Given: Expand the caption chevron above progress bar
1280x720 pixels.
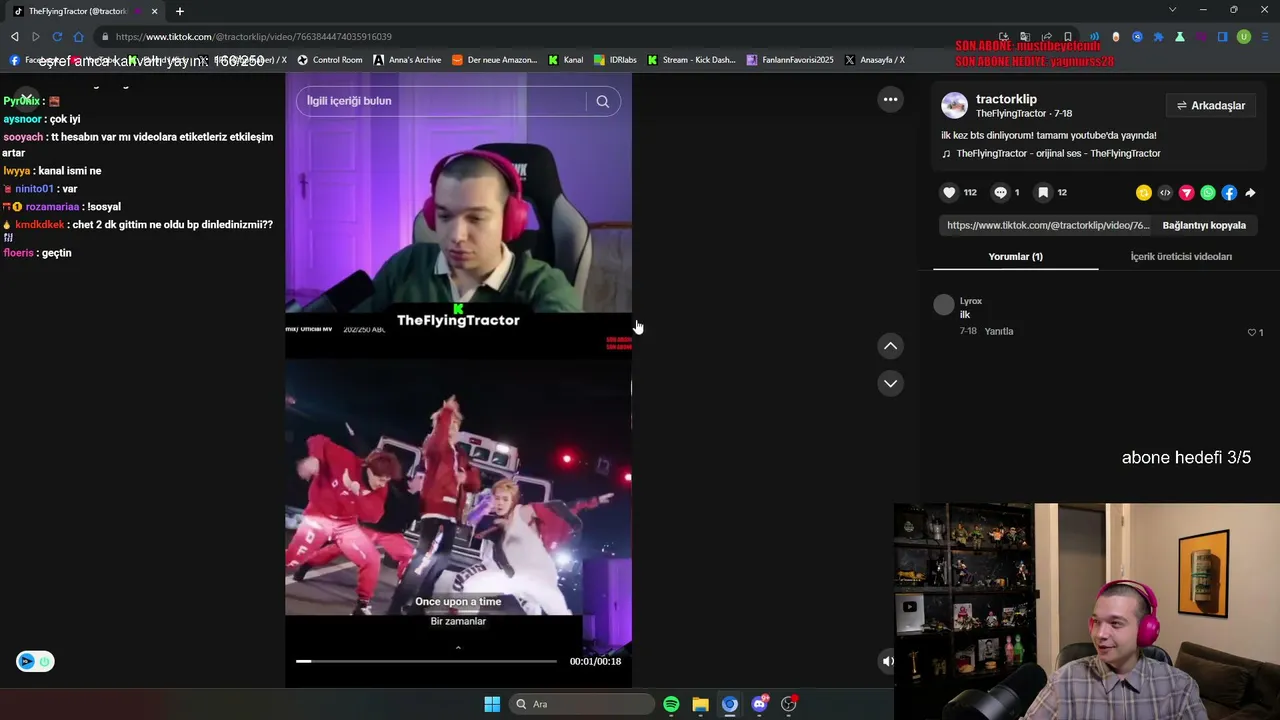Looking at the screenshot, I should point(458,648).
